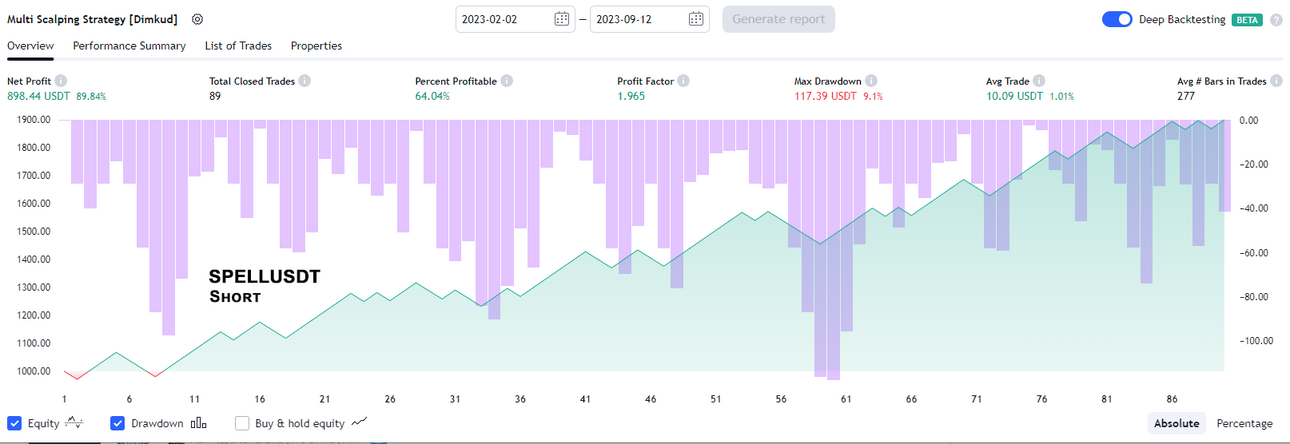Click info icon beside Max Drawdown
1290x444 pixels.
point(872,81)
